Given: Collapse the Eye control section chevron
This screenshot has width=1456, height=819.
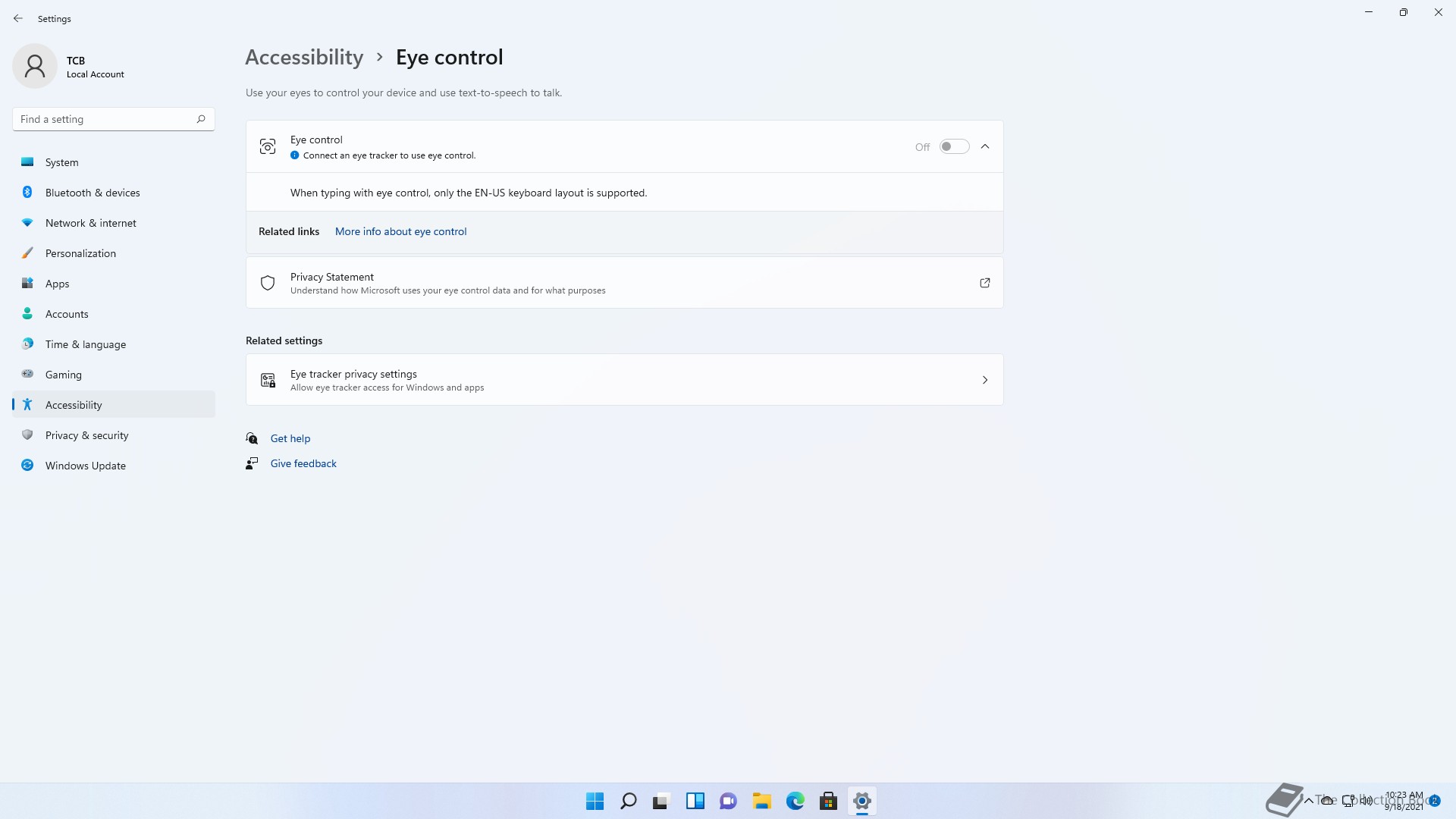Looking at the screenshot, I should 985,146.
